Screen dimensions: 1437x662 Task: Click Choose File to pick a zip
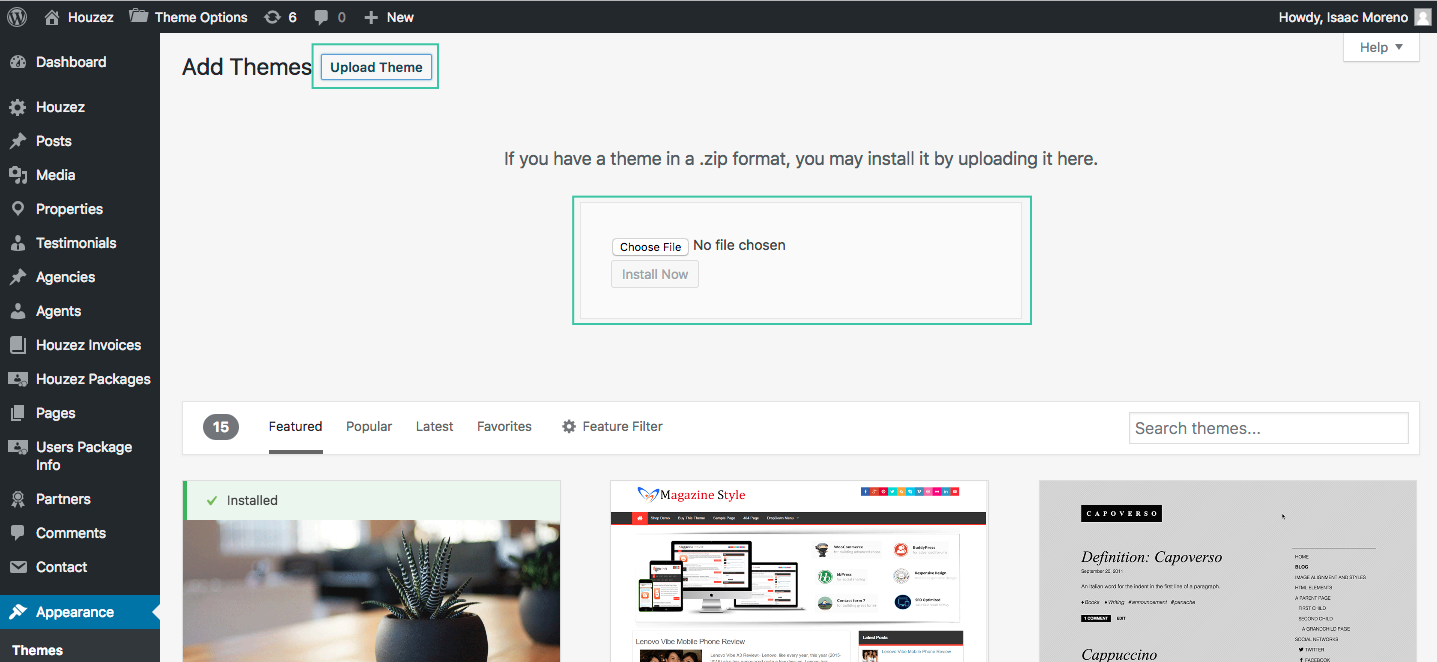click(x=650, y=246)
